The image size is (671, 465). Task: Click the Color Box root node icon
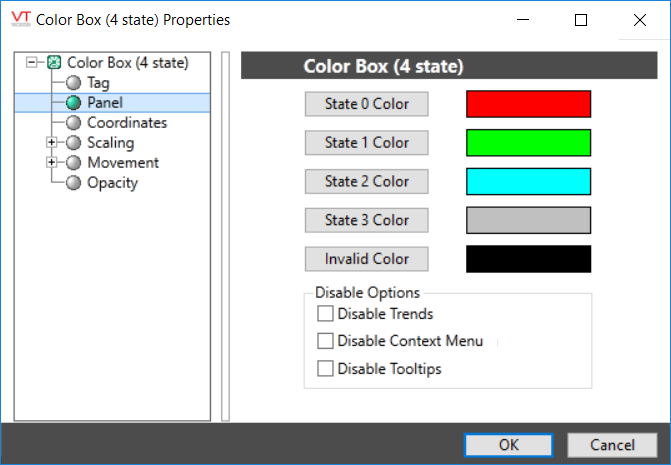pyautogui.click(x=55, y=63)
